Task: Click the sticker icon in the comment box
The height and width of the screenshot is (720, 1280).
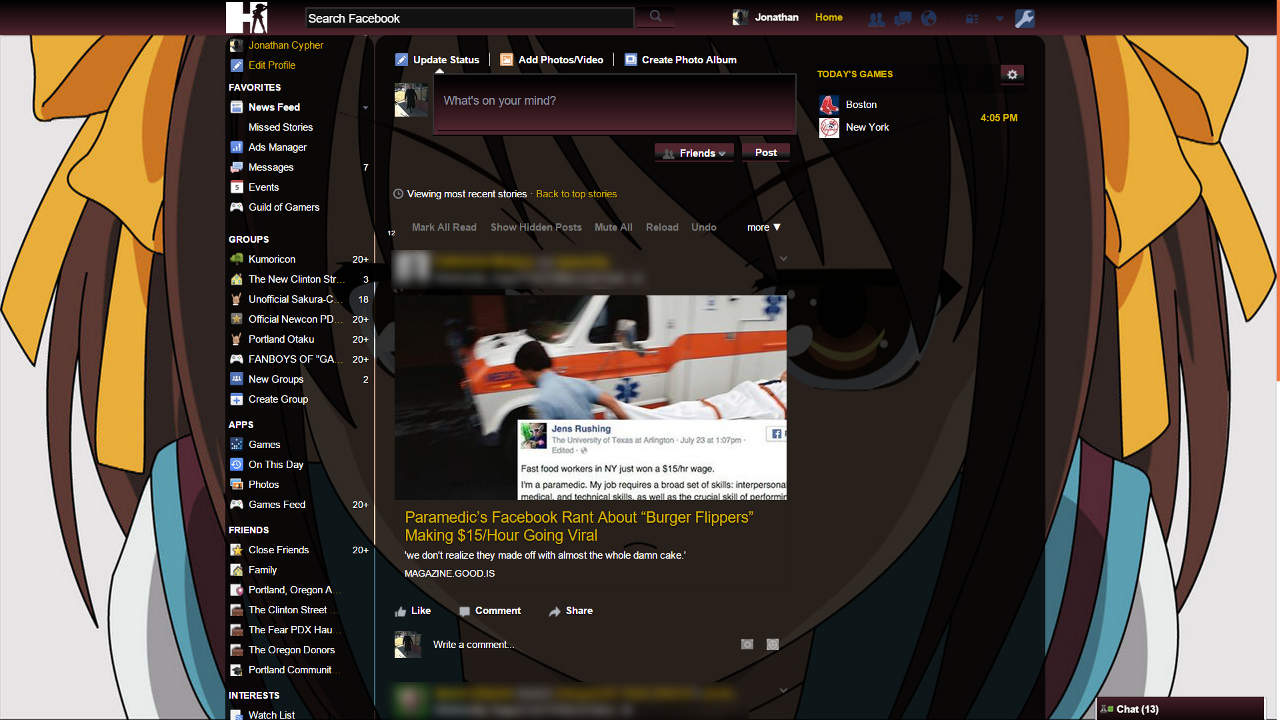Action: click(772, 645)
